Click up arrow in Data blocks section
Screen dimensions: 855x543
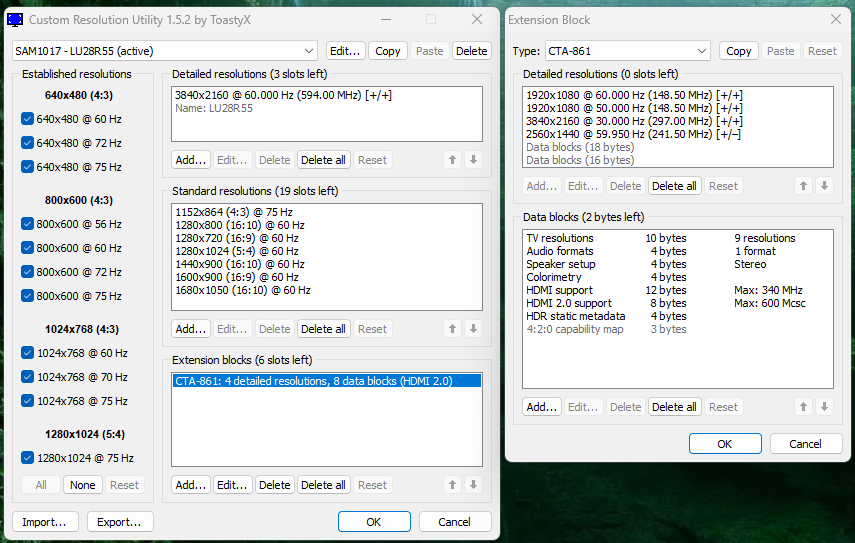pos(803,407)
